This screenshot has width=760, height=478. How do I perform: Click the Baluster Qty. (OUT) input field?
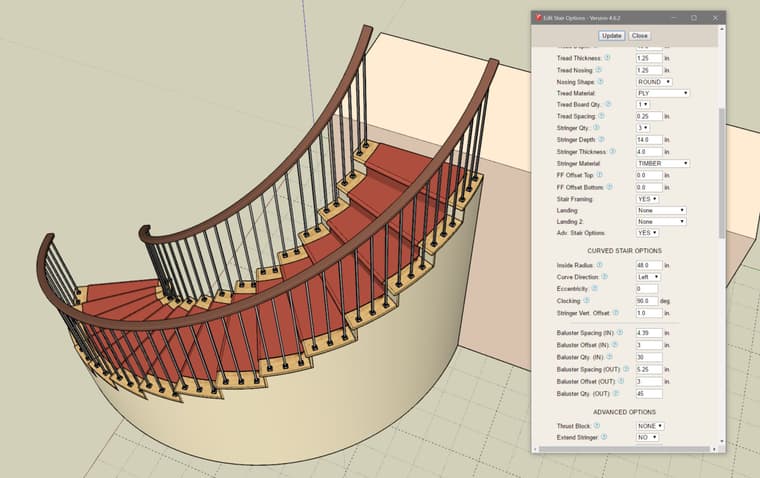tap(649, 394)
